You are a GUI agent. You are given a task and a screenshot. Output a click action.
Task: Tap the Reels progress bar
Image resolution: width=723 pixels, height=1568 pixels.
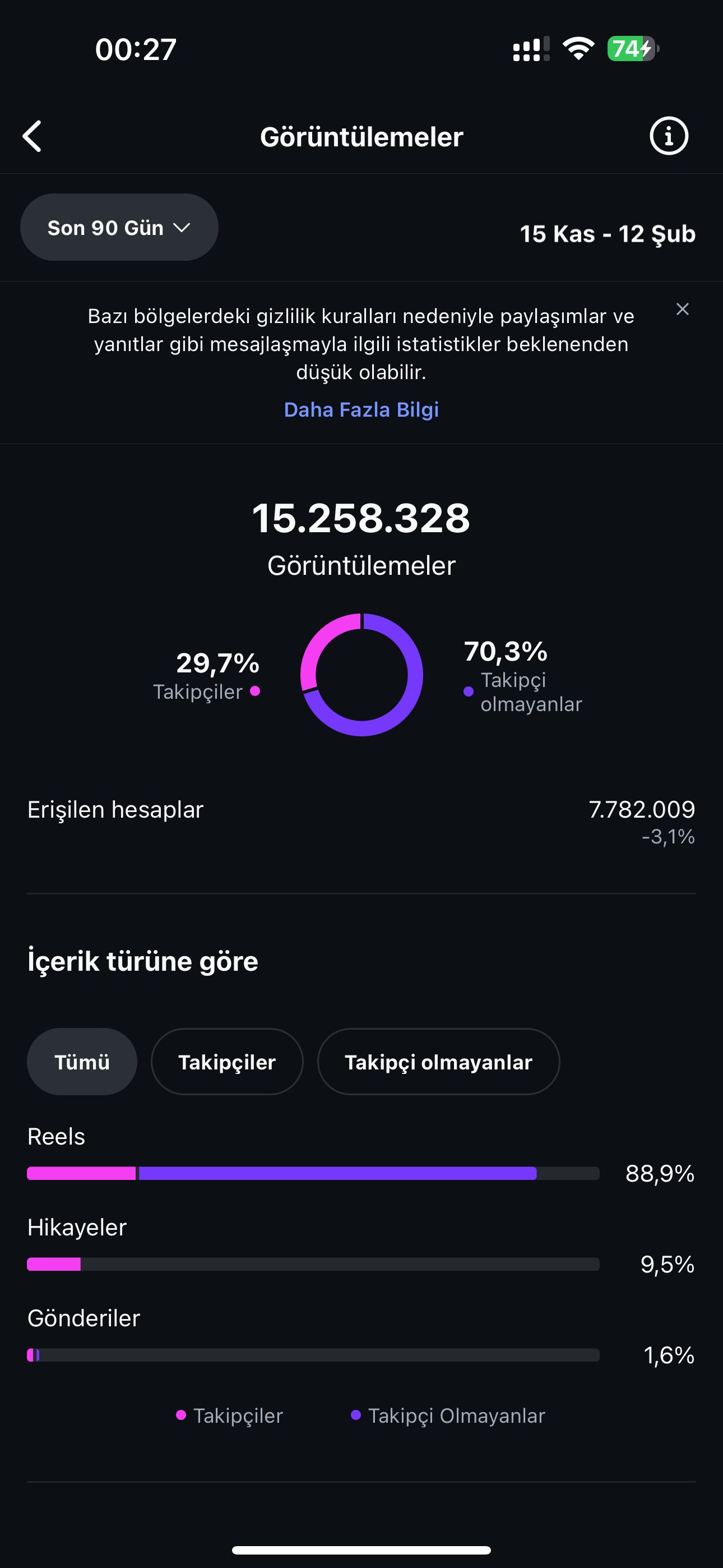click(x=313, y=1173)
